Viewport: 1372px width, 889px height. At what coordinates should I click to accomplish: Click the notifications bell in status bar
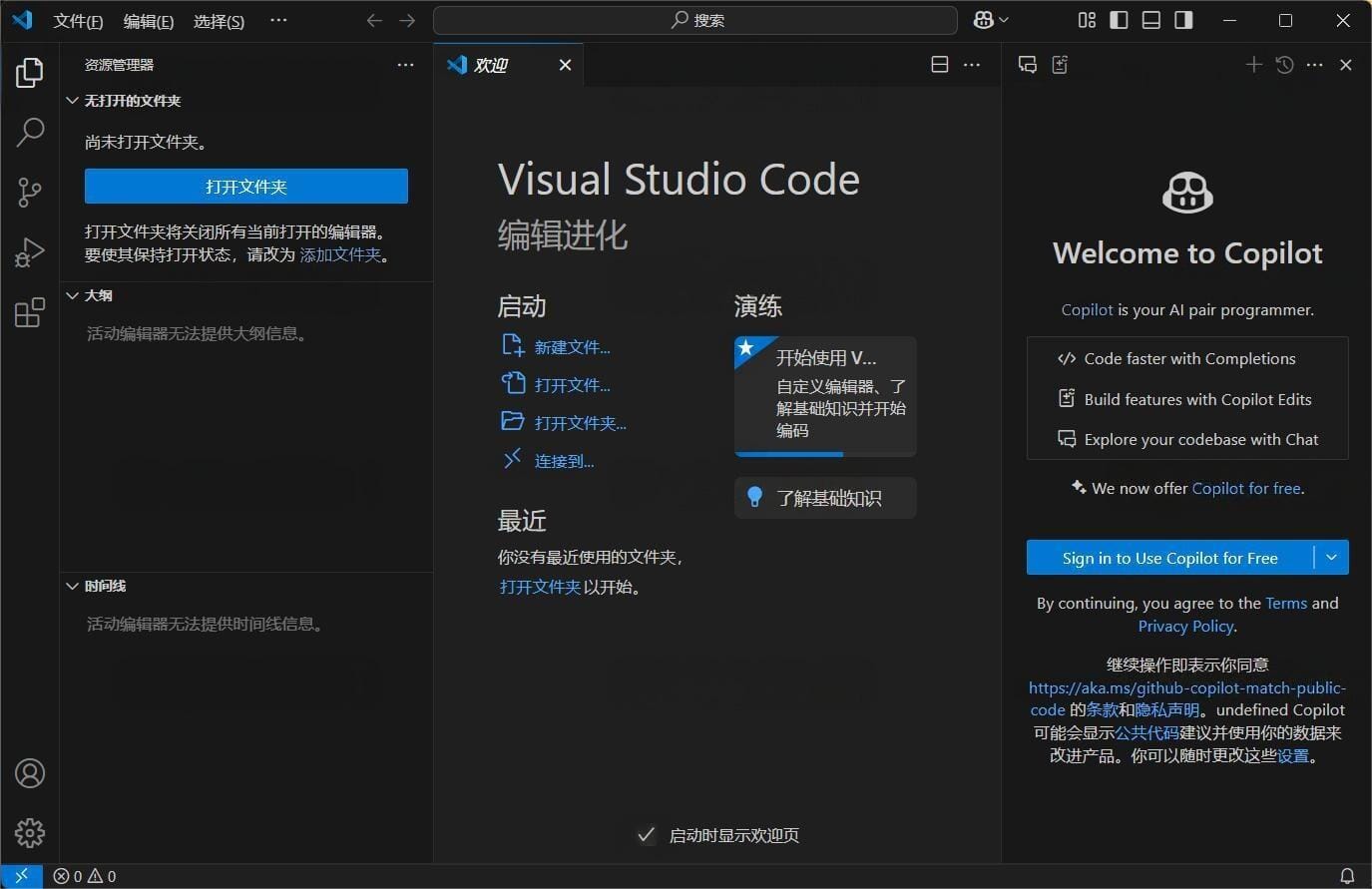pyautogui.click(x=1346, y=876)
